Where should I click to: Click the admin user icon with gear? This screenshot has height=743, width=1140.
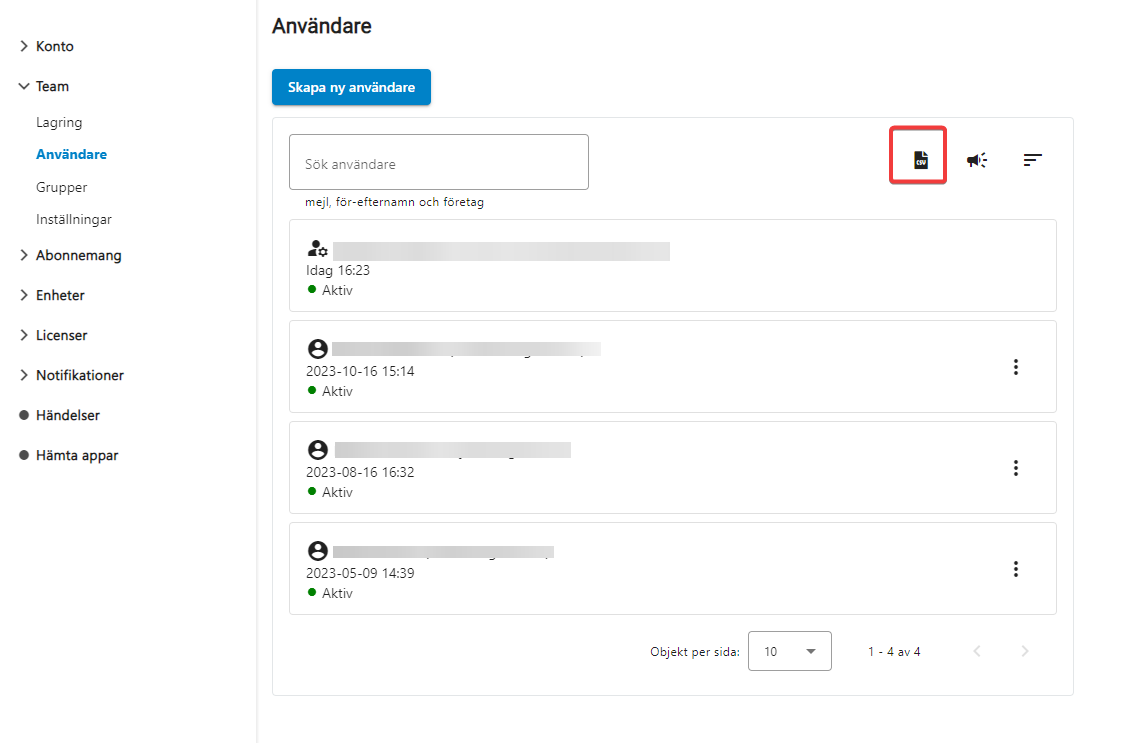coord(317,249)
